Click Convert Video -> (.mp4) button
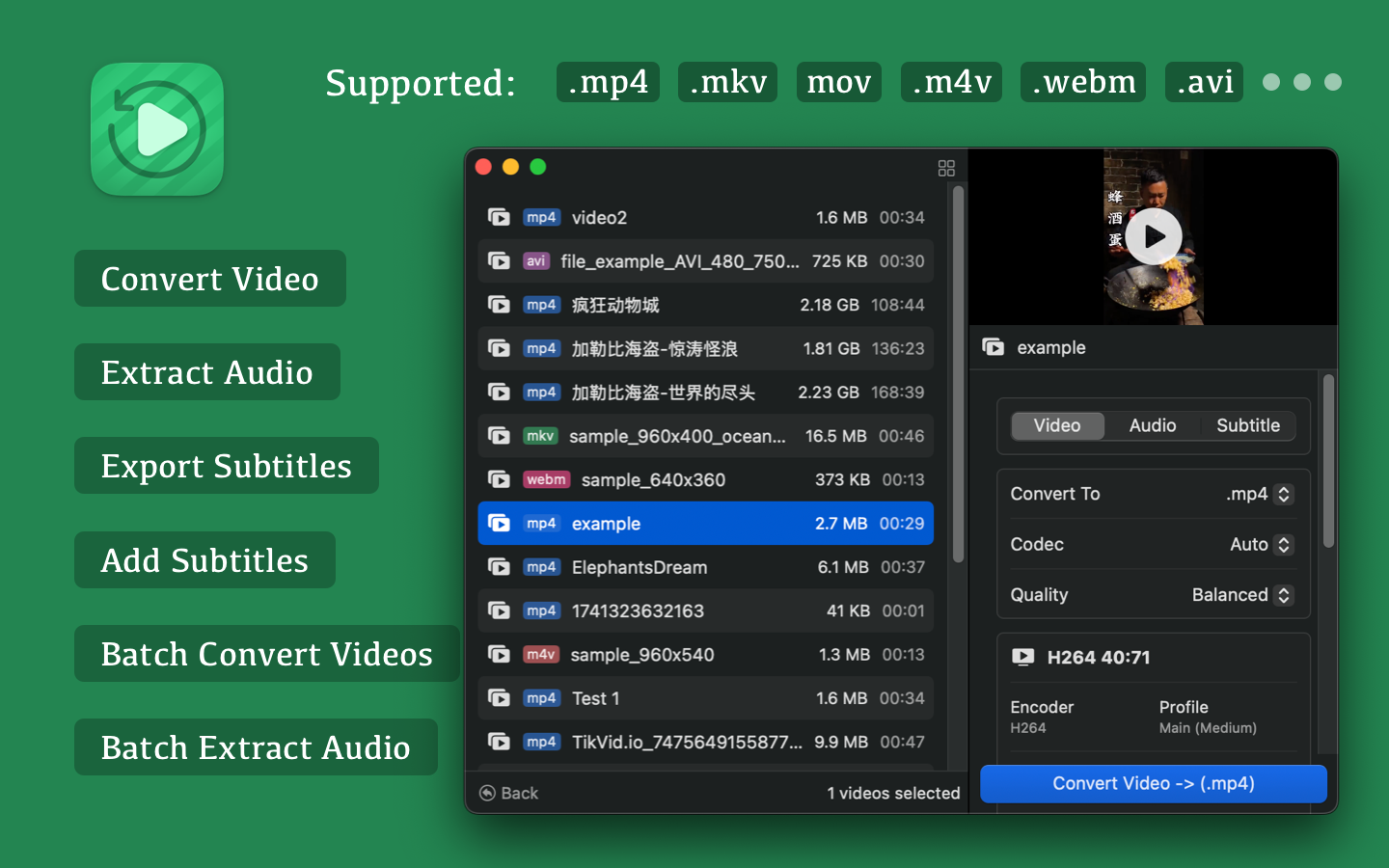Image resolution: width=1389 pixels, height=868 pixels. (1153, 783)
